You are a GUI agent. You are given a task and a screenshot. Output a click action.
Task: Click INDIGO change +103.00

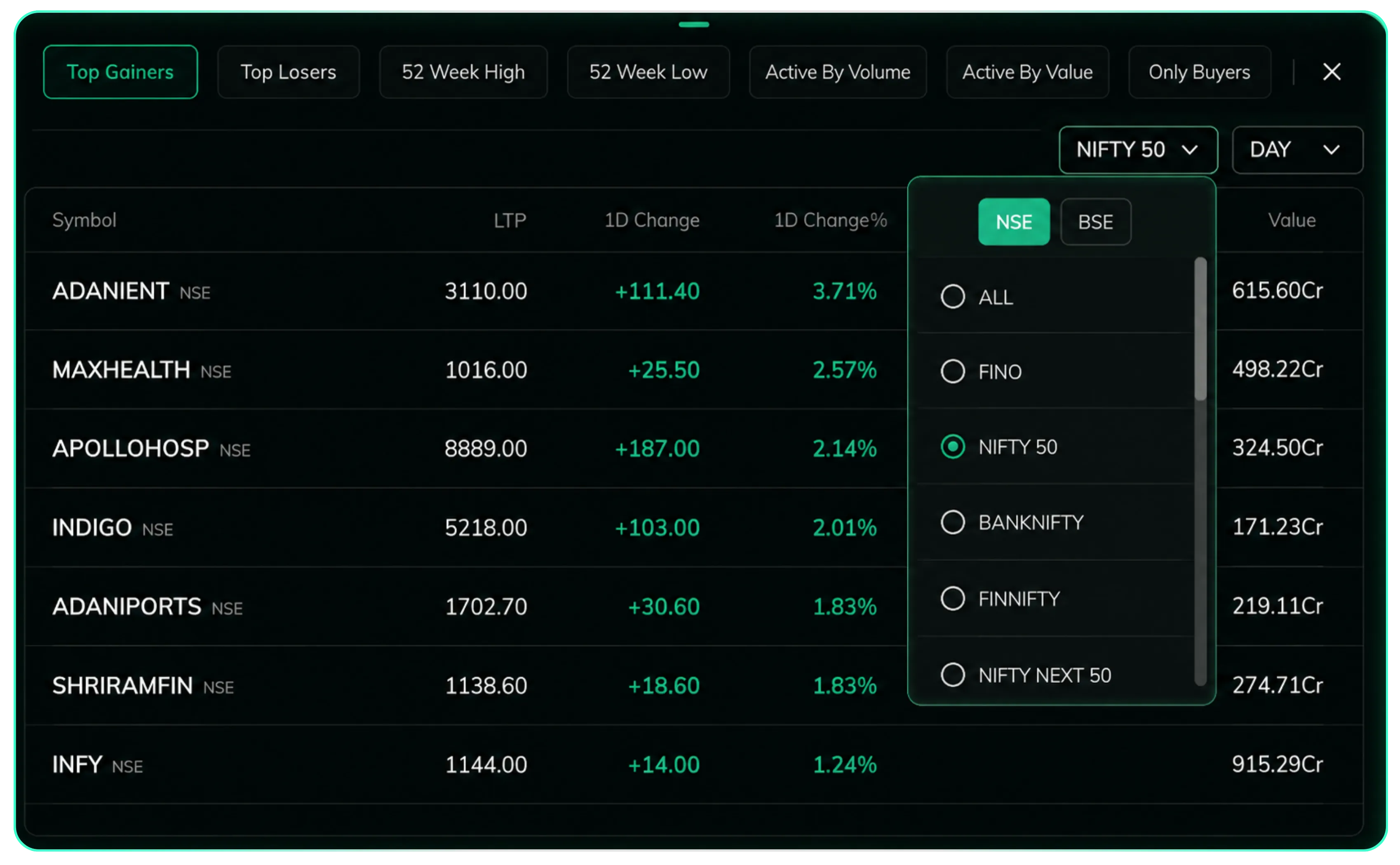pos(657,527)
